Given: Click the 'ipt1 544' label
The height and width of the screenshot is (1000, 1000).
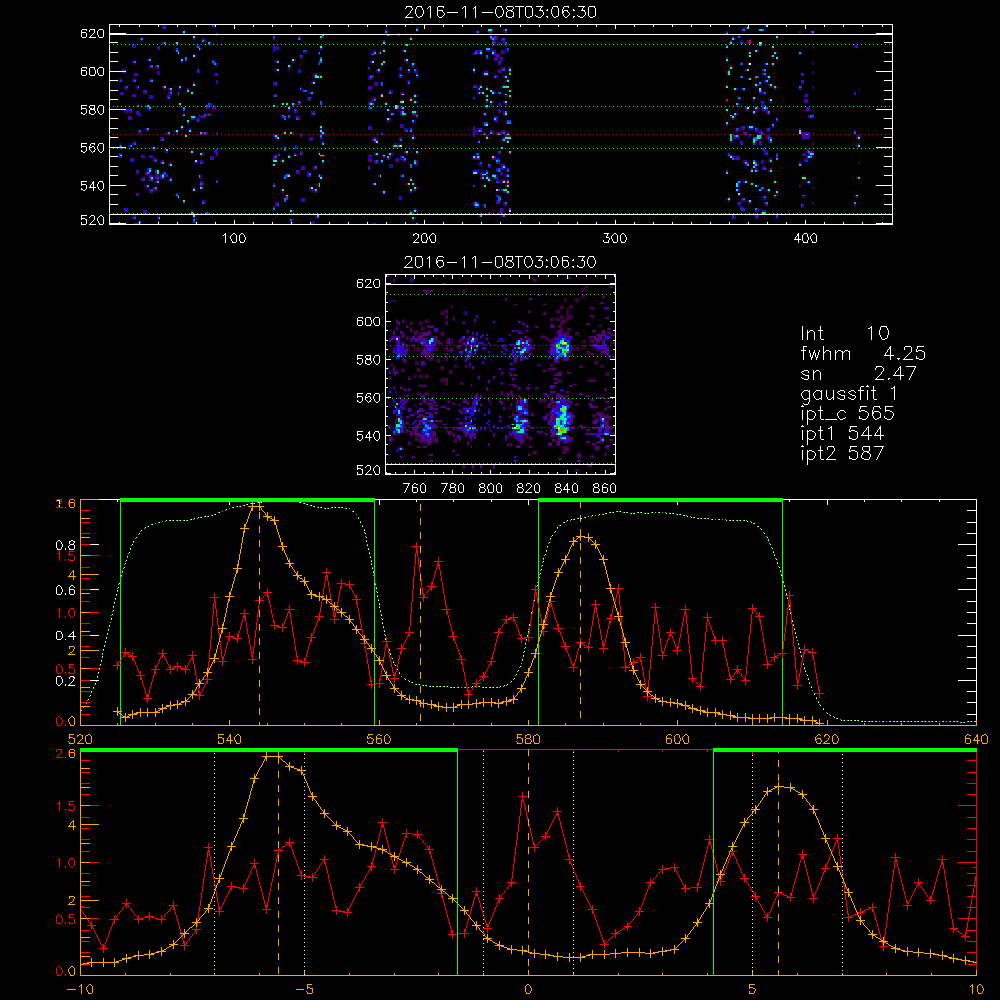Looking at the screenshot, I should [x=842, y=434].
